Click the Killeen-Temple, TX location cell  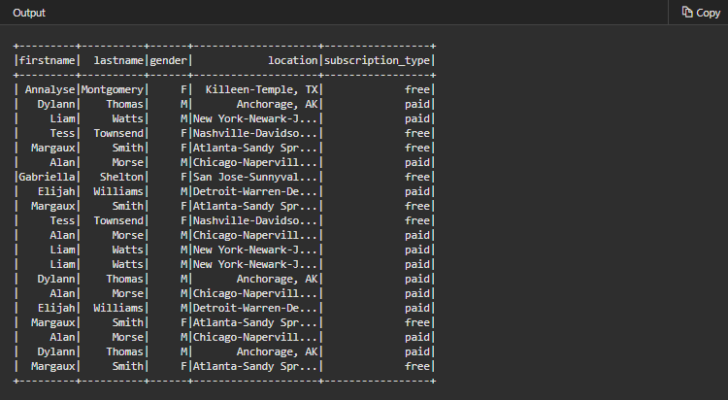(261, 90)
